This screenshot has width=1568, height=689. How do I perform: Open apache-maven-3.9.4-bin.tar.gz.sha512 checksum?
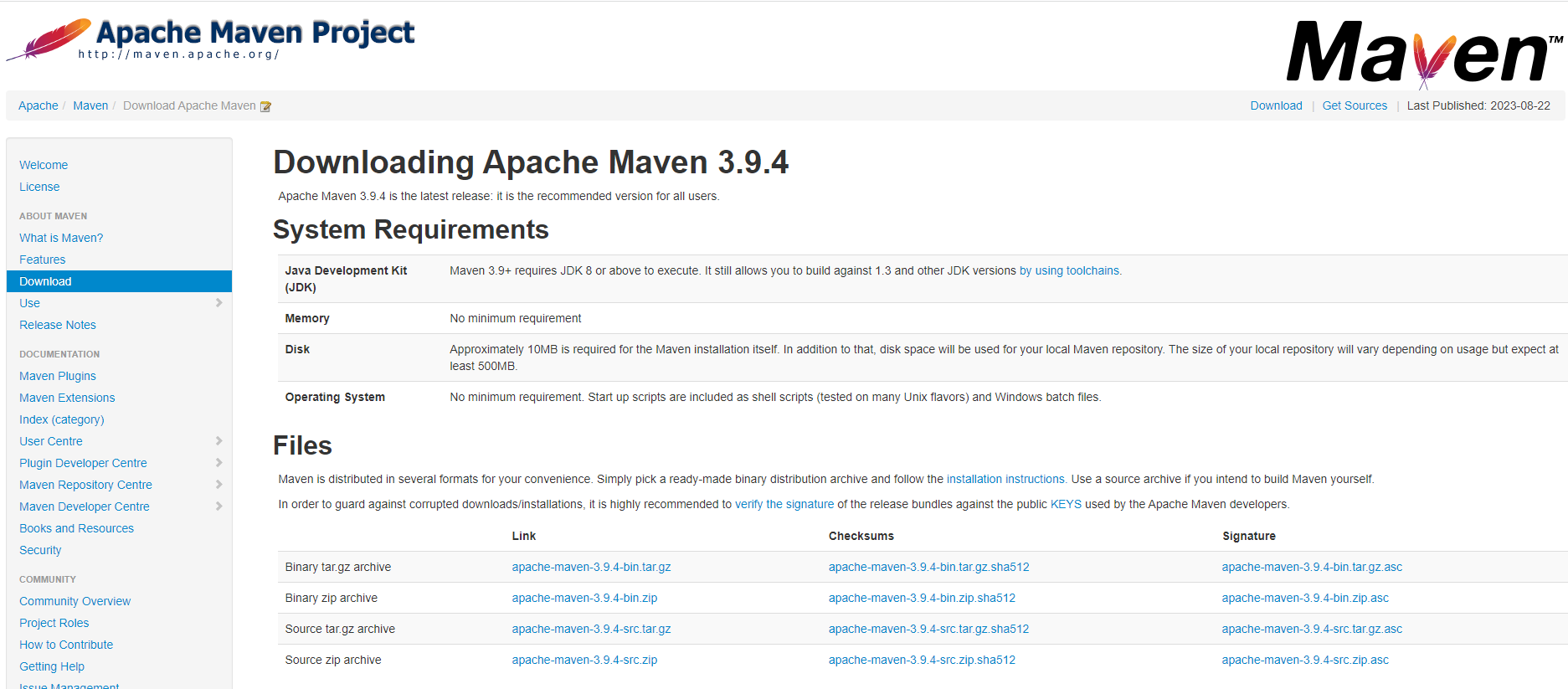[x=928, y=567]
